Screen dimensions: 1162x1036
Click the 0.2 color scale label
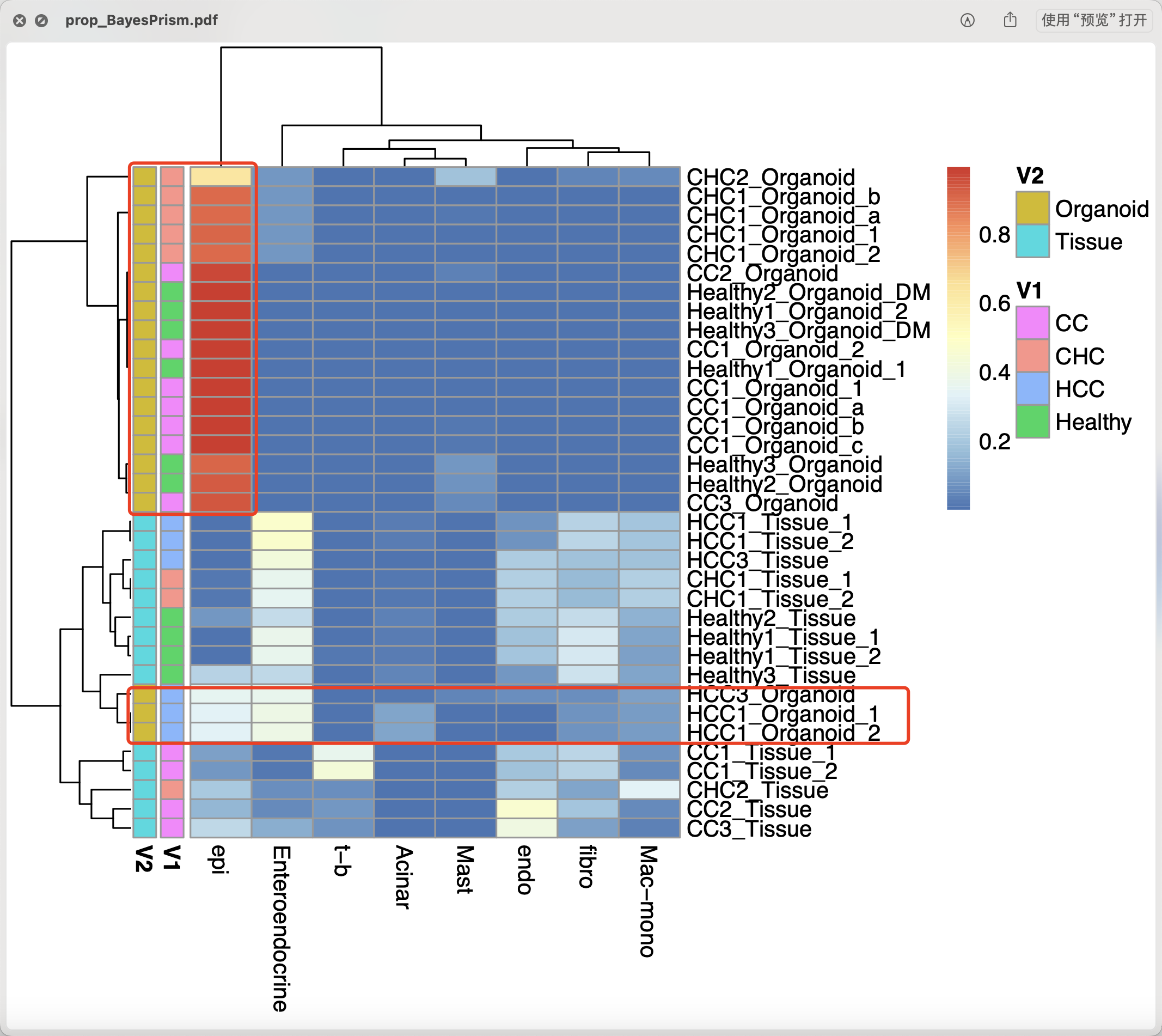tap(994, 442)
